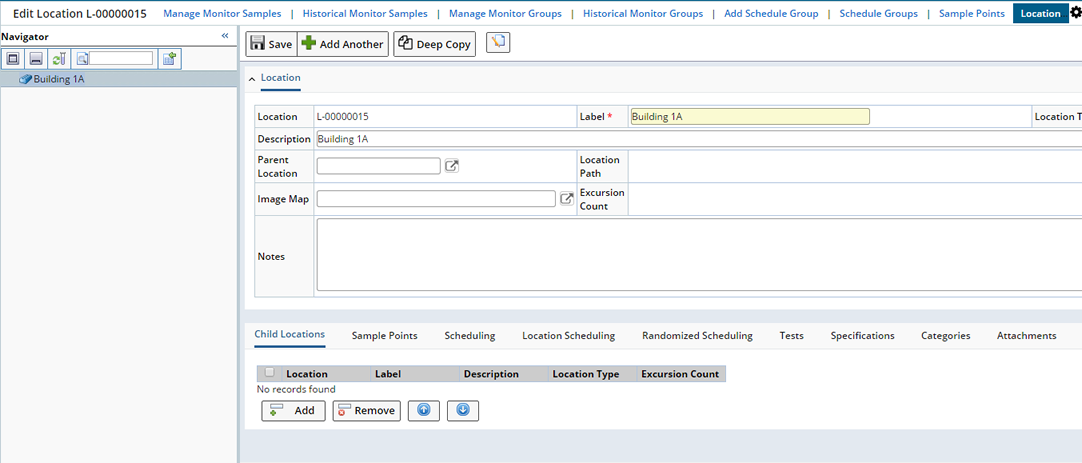Click the 'No records found' message

(296, 389)
